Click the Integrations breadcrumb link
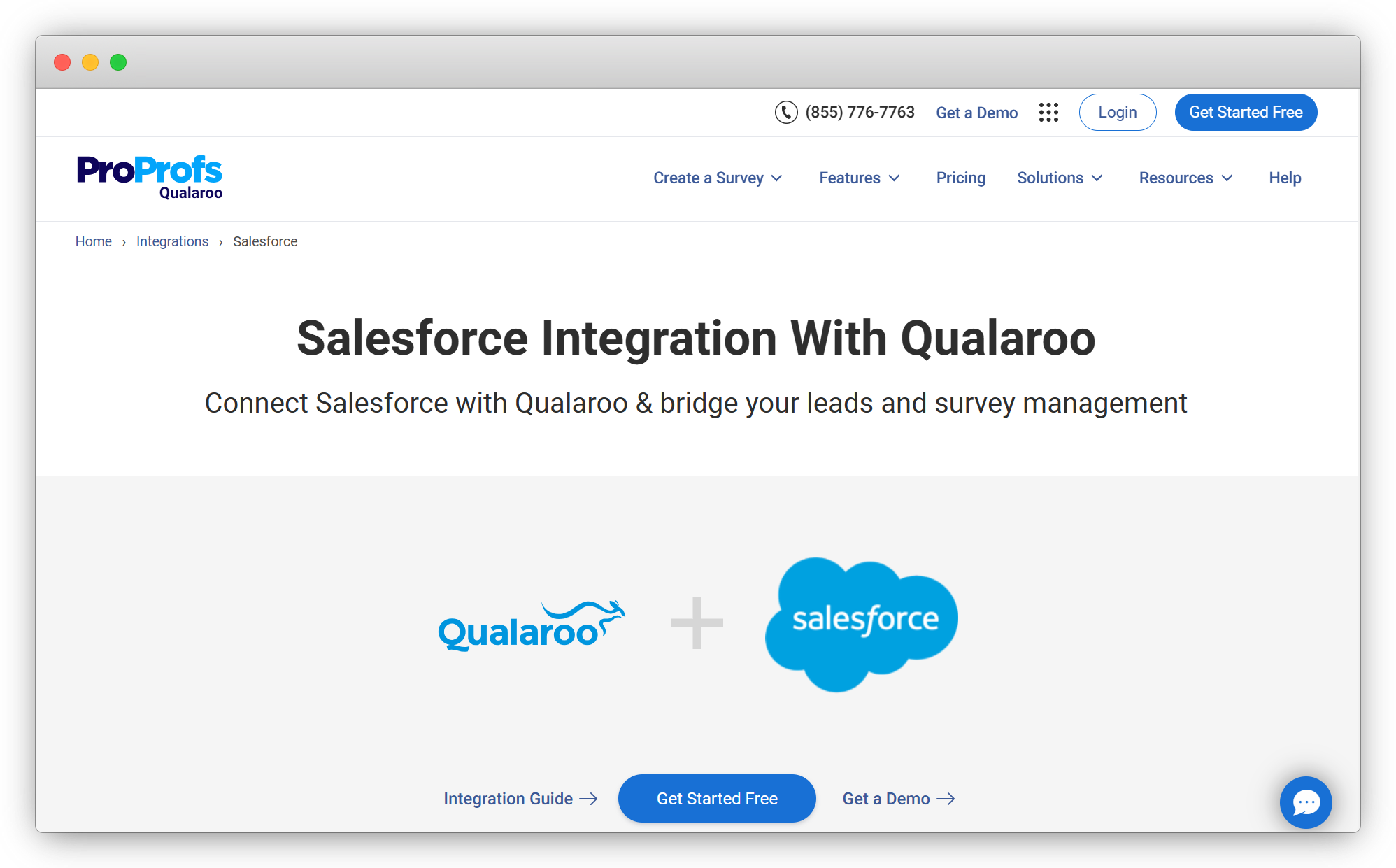1396x868 pixels. point(172,241)
